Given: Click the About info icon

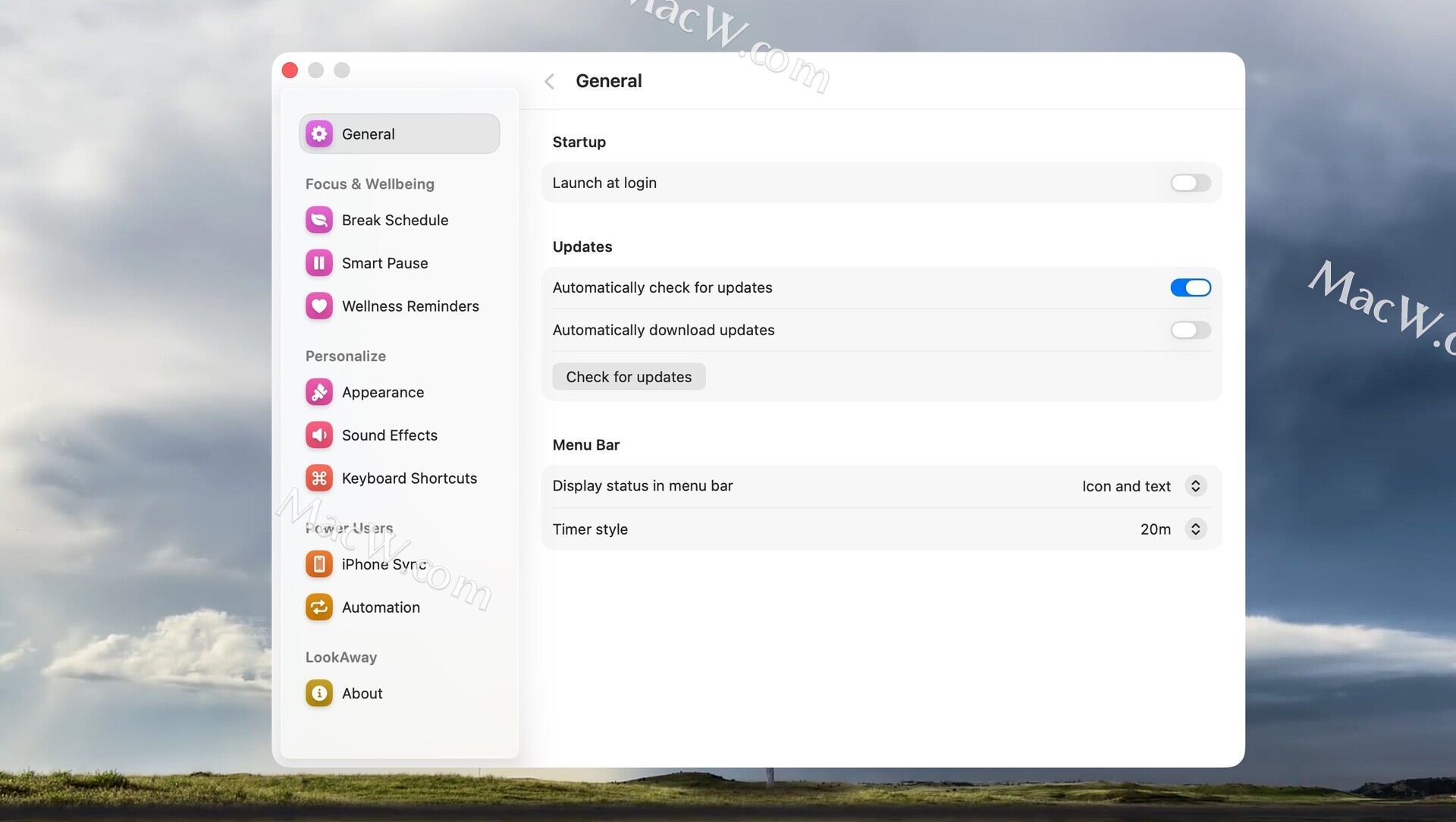Looking at the screenshot, I should (x=318, y=693).
